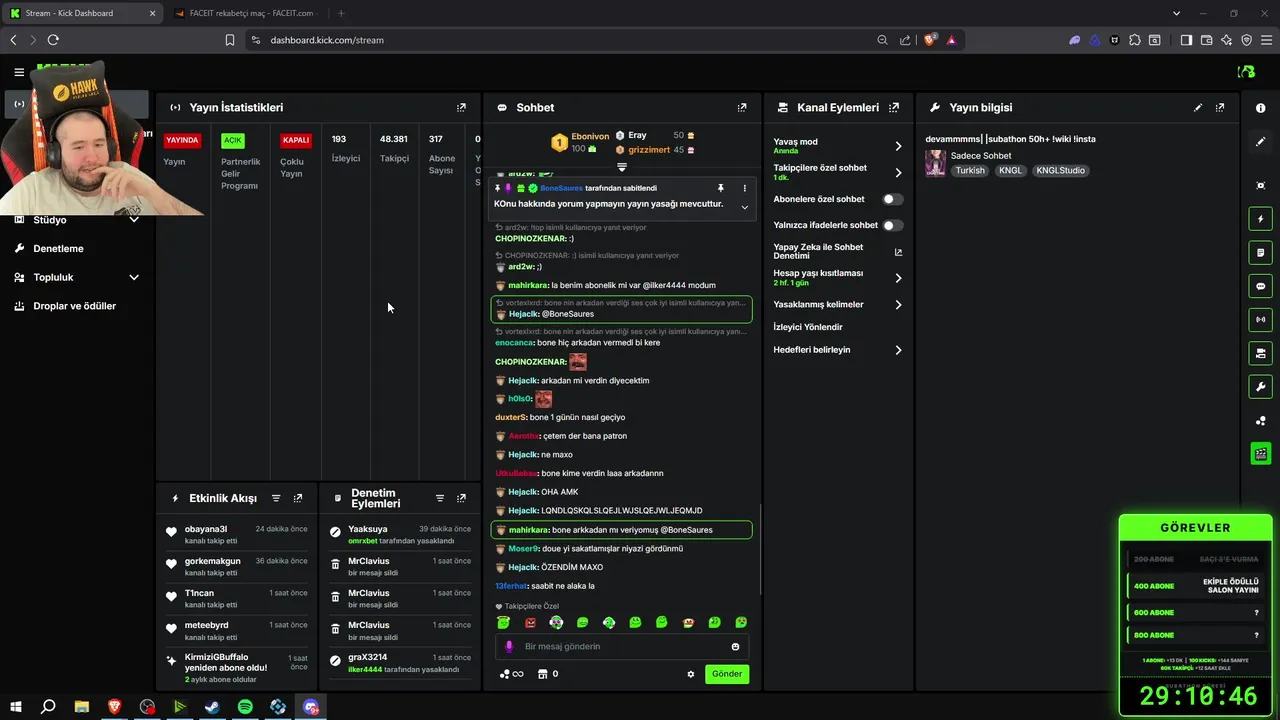1280x720 pixels.
Task: Select the obayana3l follow event
Action: tap(237, 534)
